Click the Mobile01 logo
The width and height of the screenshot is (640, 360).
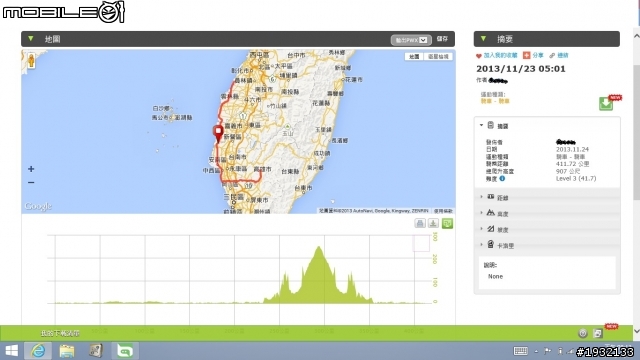[x=63, y=12]
